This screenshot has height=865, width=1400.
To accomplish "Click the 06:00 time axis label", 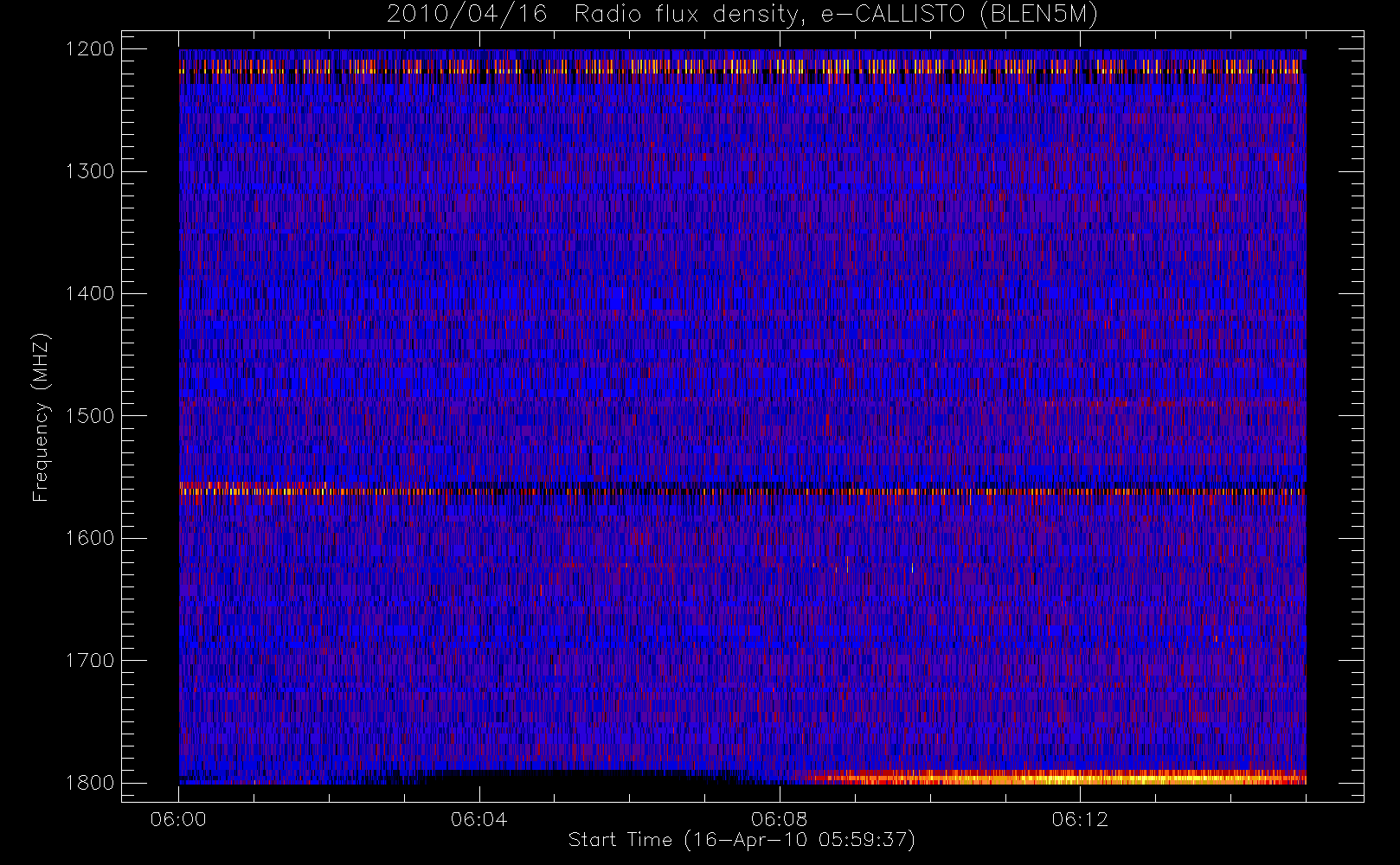I will pyautogui.click(x=178, y=819).
